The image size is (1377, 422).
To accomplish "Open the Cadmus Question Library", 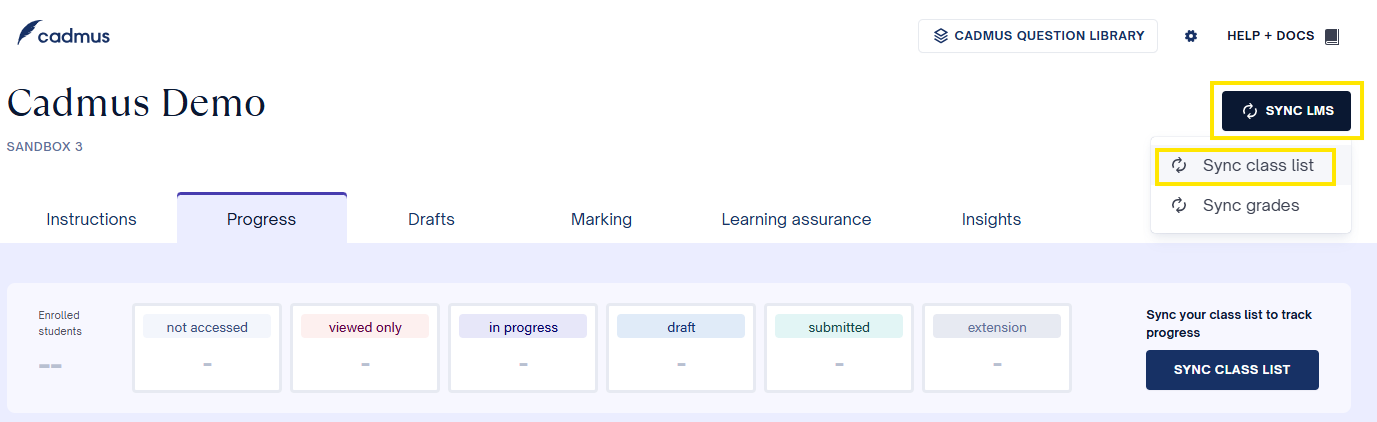I will 1038,36.
